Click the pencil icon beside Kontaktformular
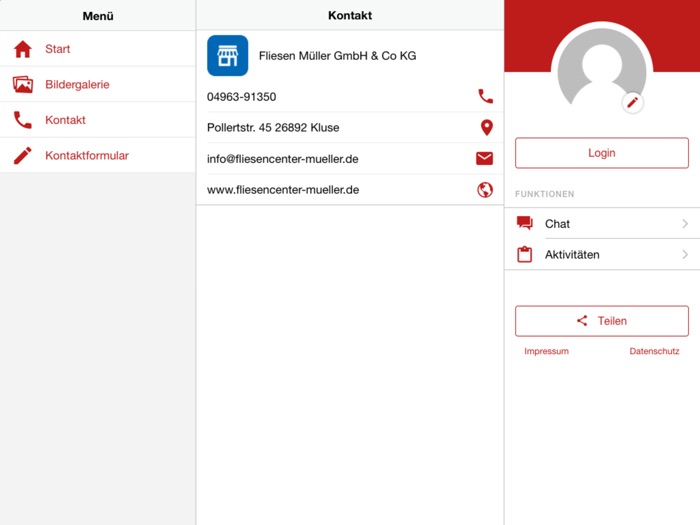Image resolution: width=700 pixels, height=525 pixels. tap(23, 155)
